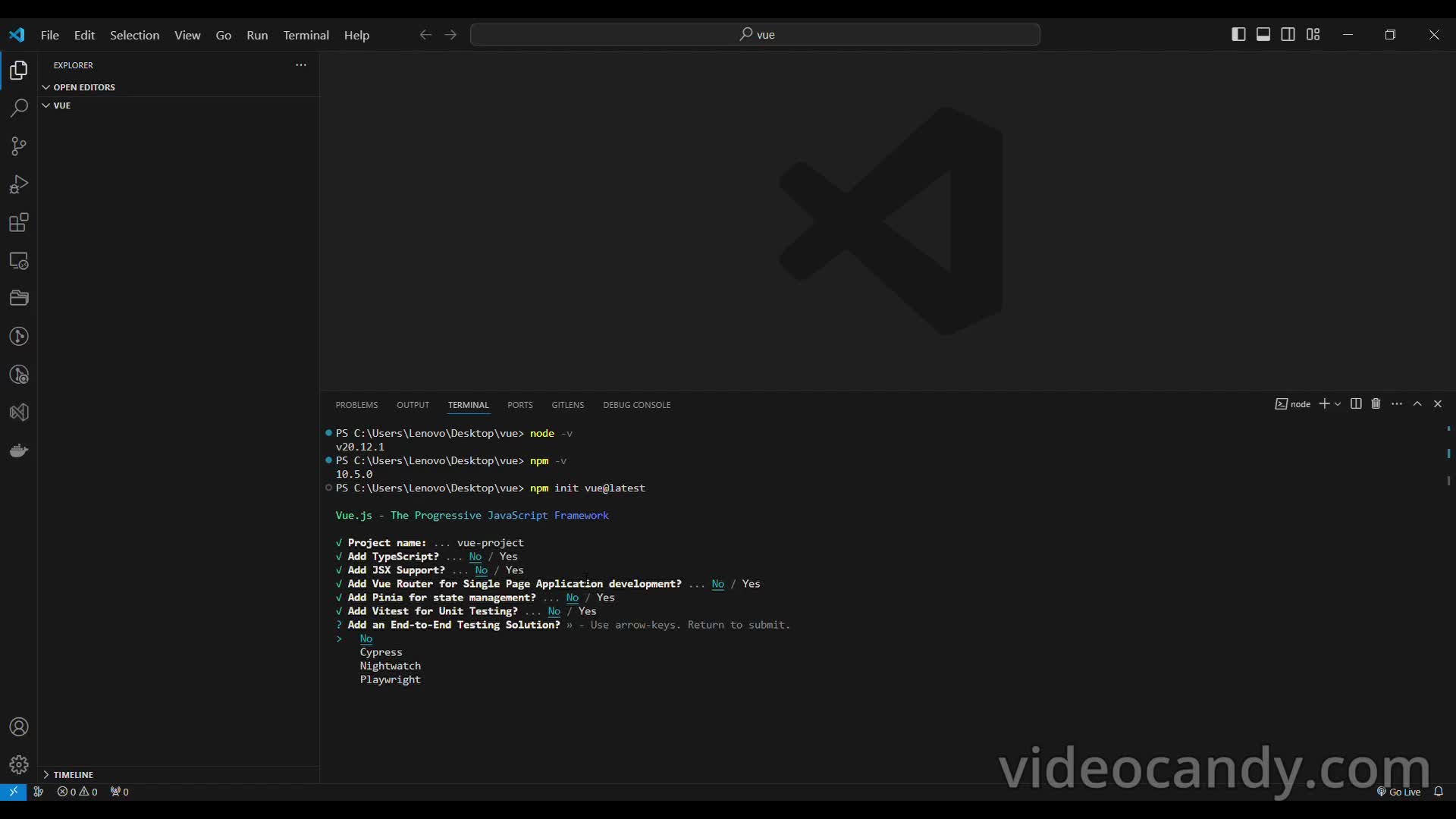Maximize panel size with chevron up
Screen dimensions: 1456x819
click(x=1417, y=404)
